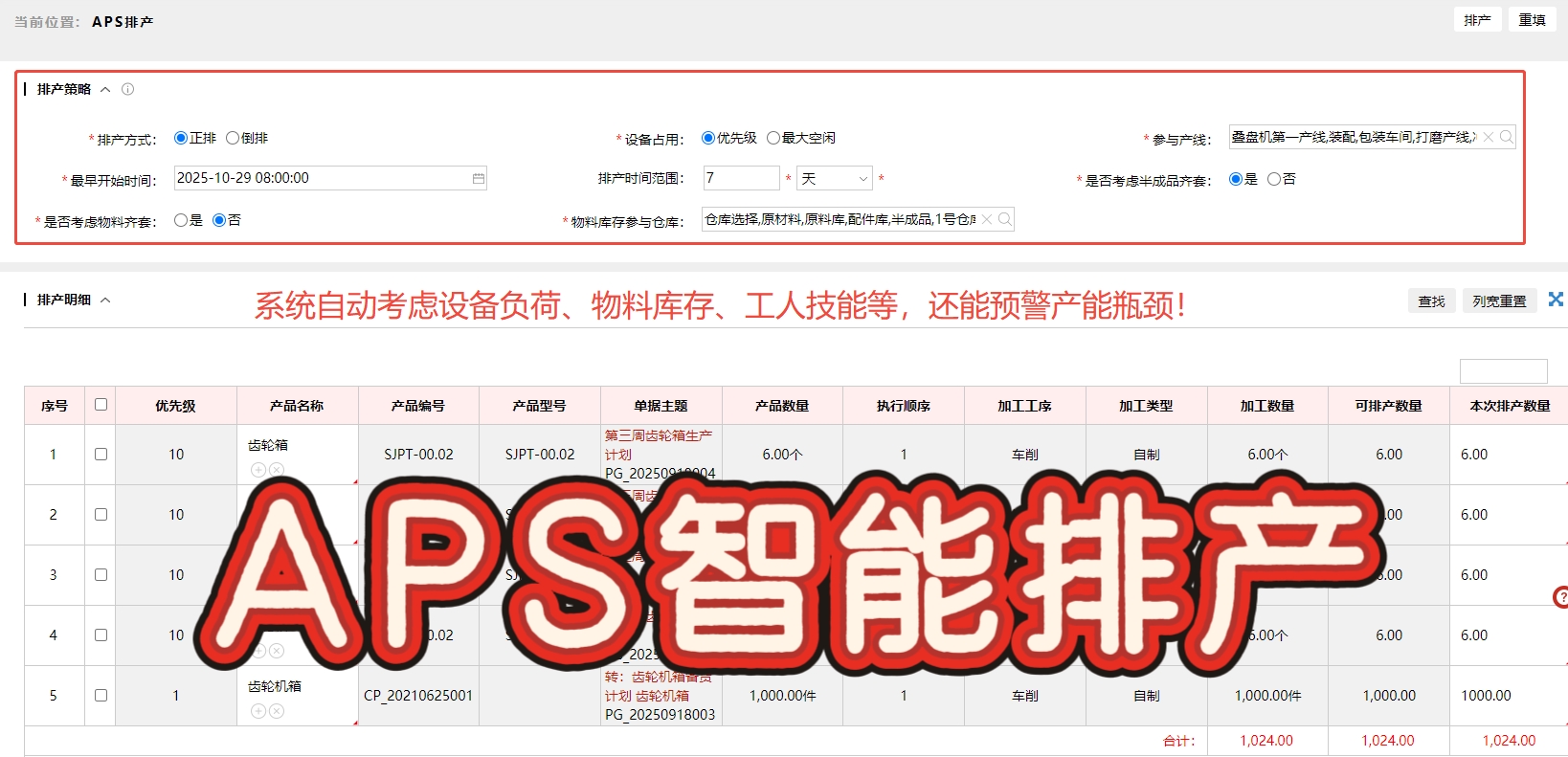This screenshot has height=757, width=1568.
Task: Open the calendar picker for 最早开始时间
Action: click(478, 178)
